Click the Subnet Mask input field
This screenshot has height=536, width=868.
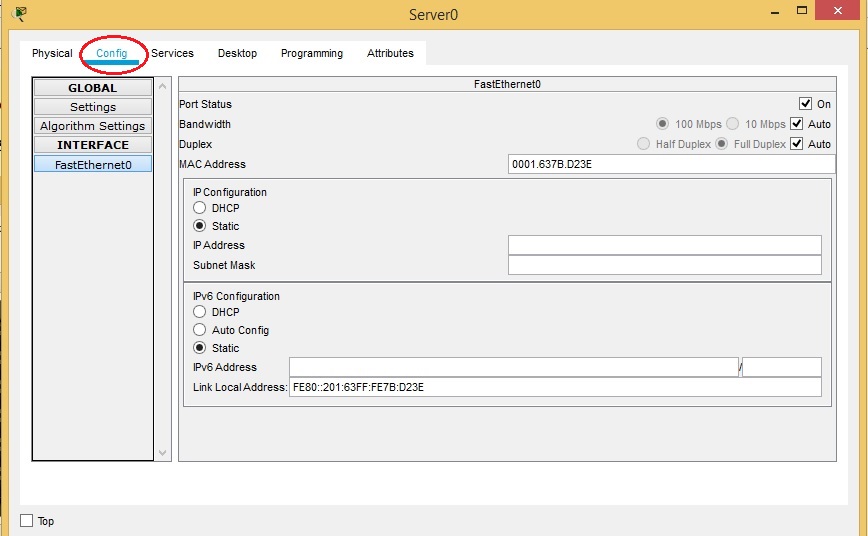pyautogui.click(x=664, y=265)
